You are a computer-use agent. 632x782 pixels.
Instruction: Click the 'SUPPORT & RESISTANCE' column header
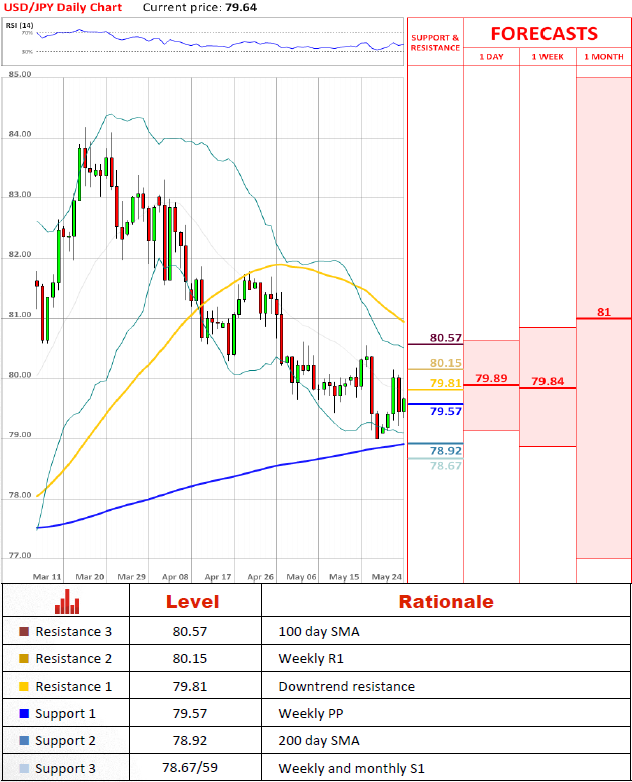pos(435,43)
